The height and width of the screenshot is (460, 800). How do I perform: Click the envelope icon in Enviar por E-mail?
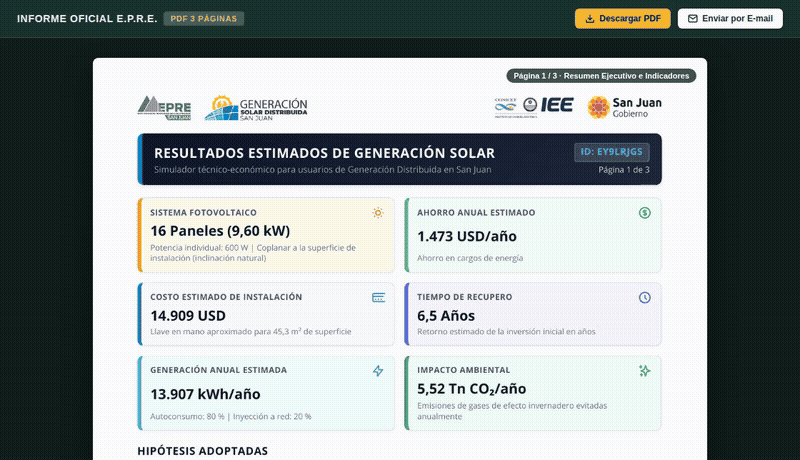[x=692, y=19]
